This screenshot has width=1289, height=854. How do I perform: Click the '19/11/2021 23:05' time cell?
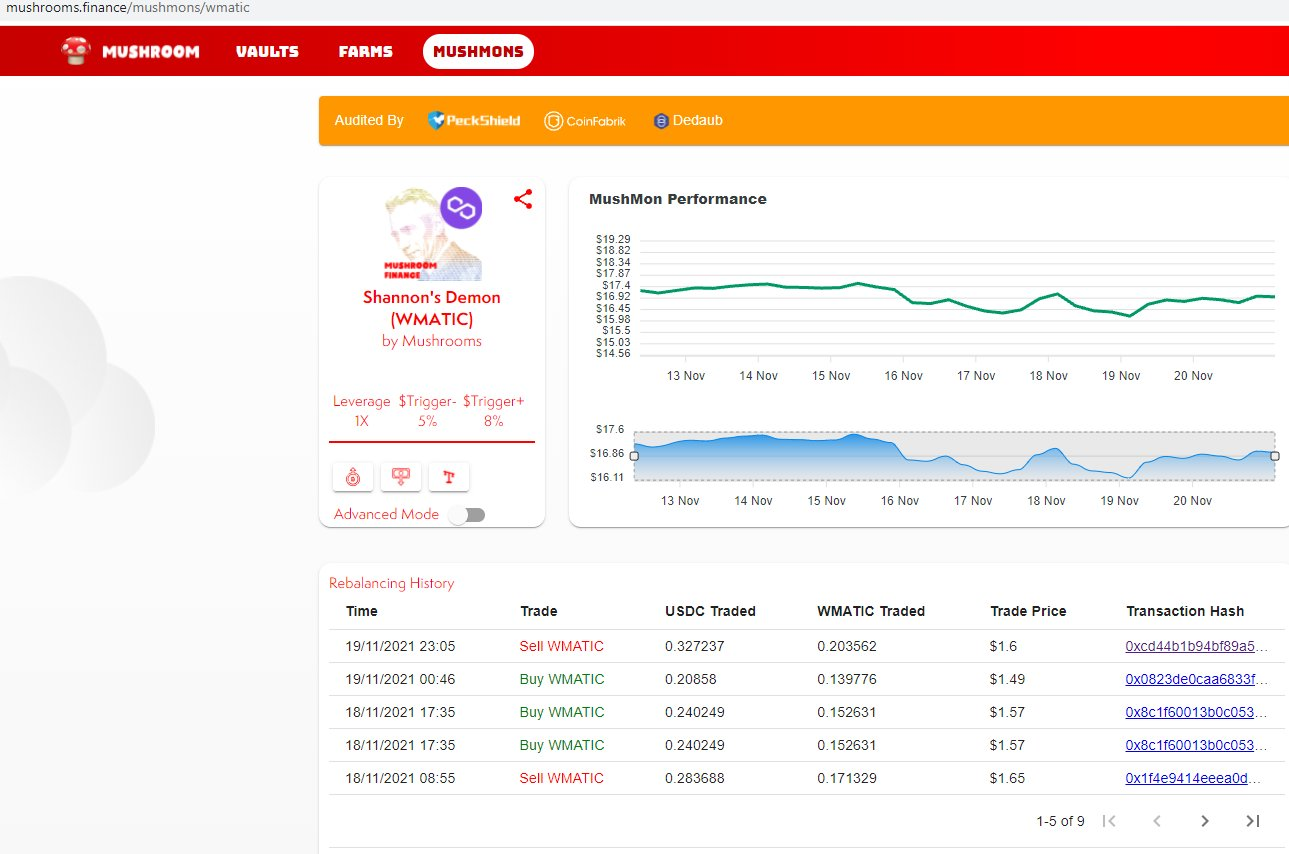(x=400, y=646)
